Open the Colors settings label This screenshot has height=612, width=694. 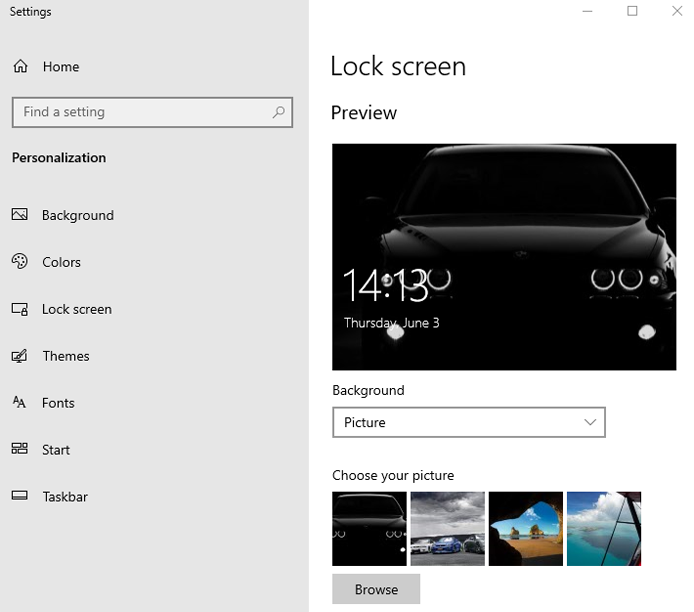(62, 262)
